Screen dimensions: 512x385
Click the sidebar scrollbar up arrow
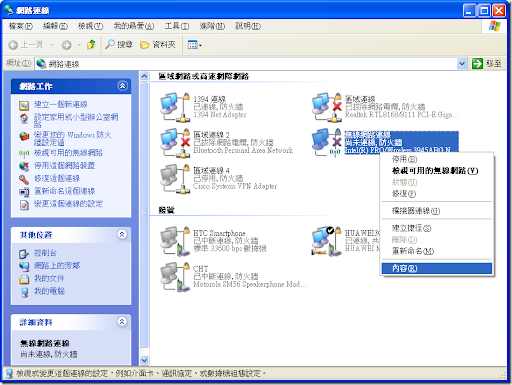[x=144, y=76]
